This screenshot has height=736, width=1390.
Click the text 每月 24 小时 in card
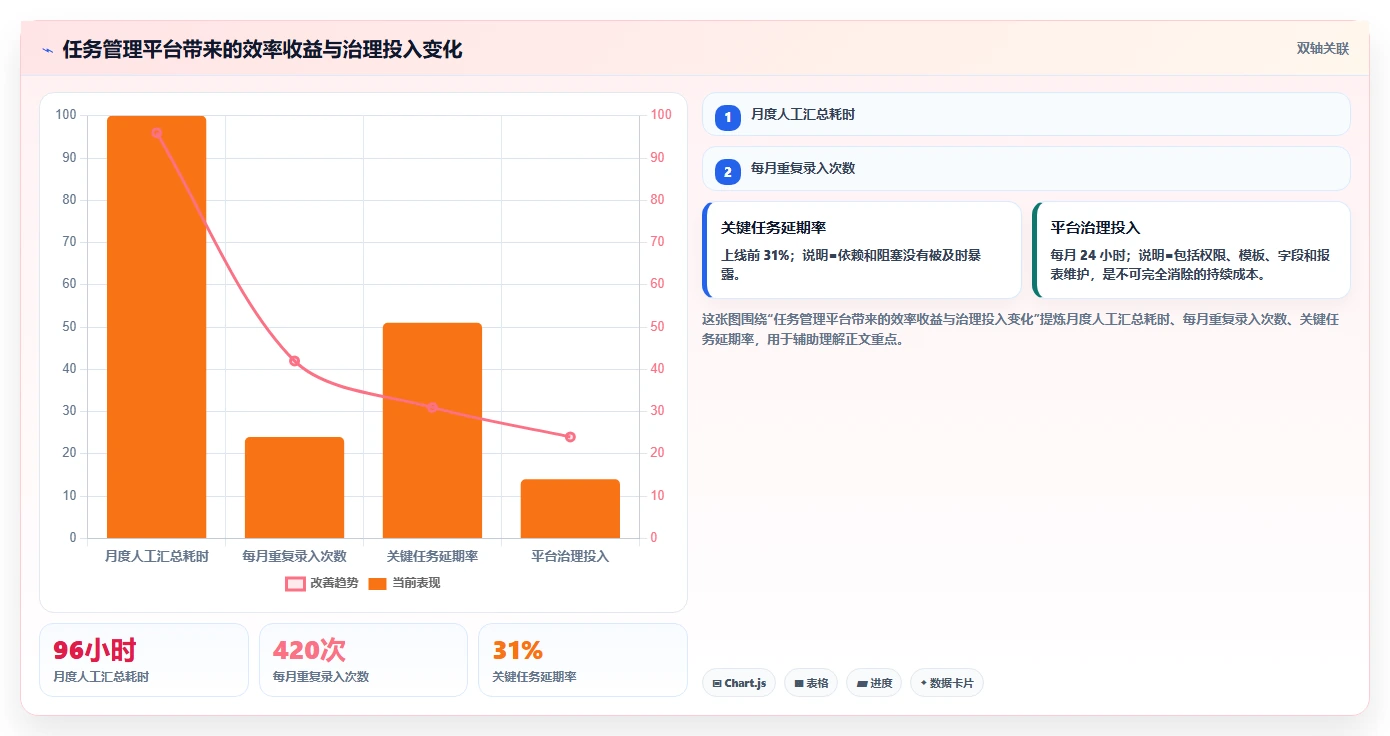coord(1088,255)
